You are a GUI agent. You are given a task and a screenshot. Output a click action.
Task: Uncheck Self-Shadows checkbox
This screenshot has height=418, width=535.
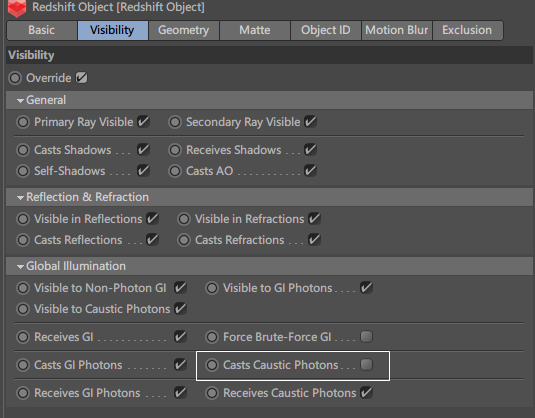coord(143,171)
